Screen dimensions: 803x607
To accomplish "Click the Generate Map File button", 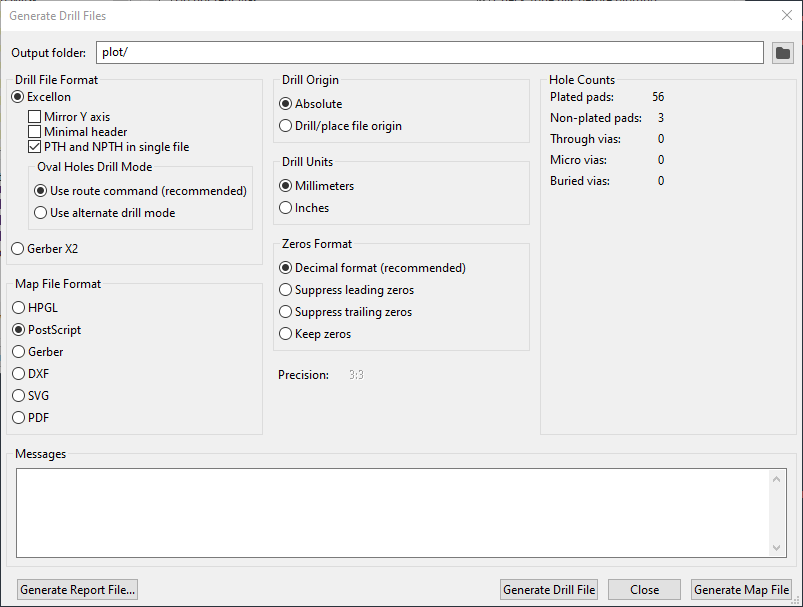I will 741,590.
